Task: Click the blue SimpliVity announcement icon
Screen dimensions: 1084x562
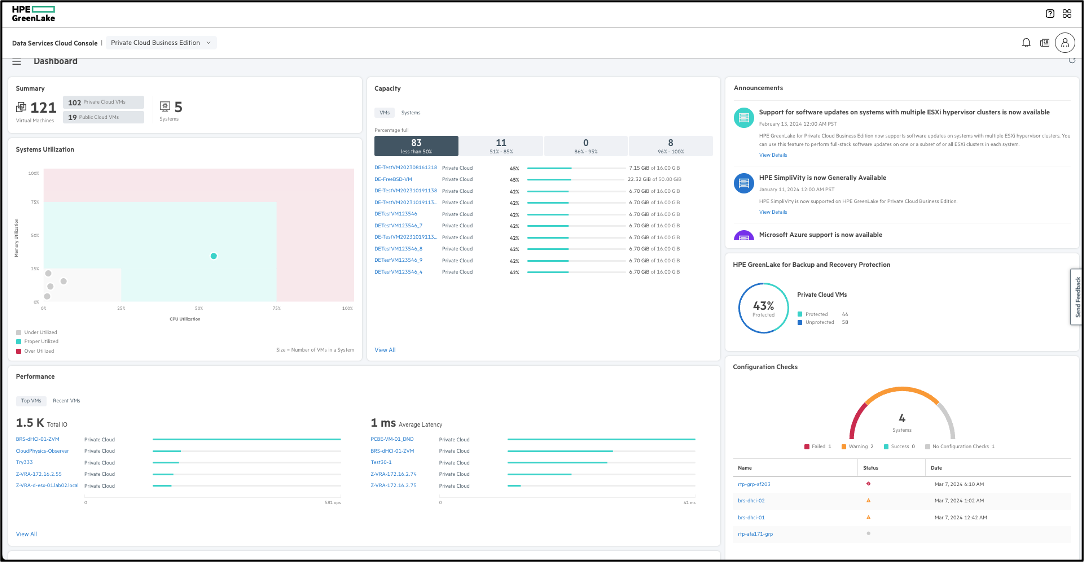Action: (x=744, y=183)
